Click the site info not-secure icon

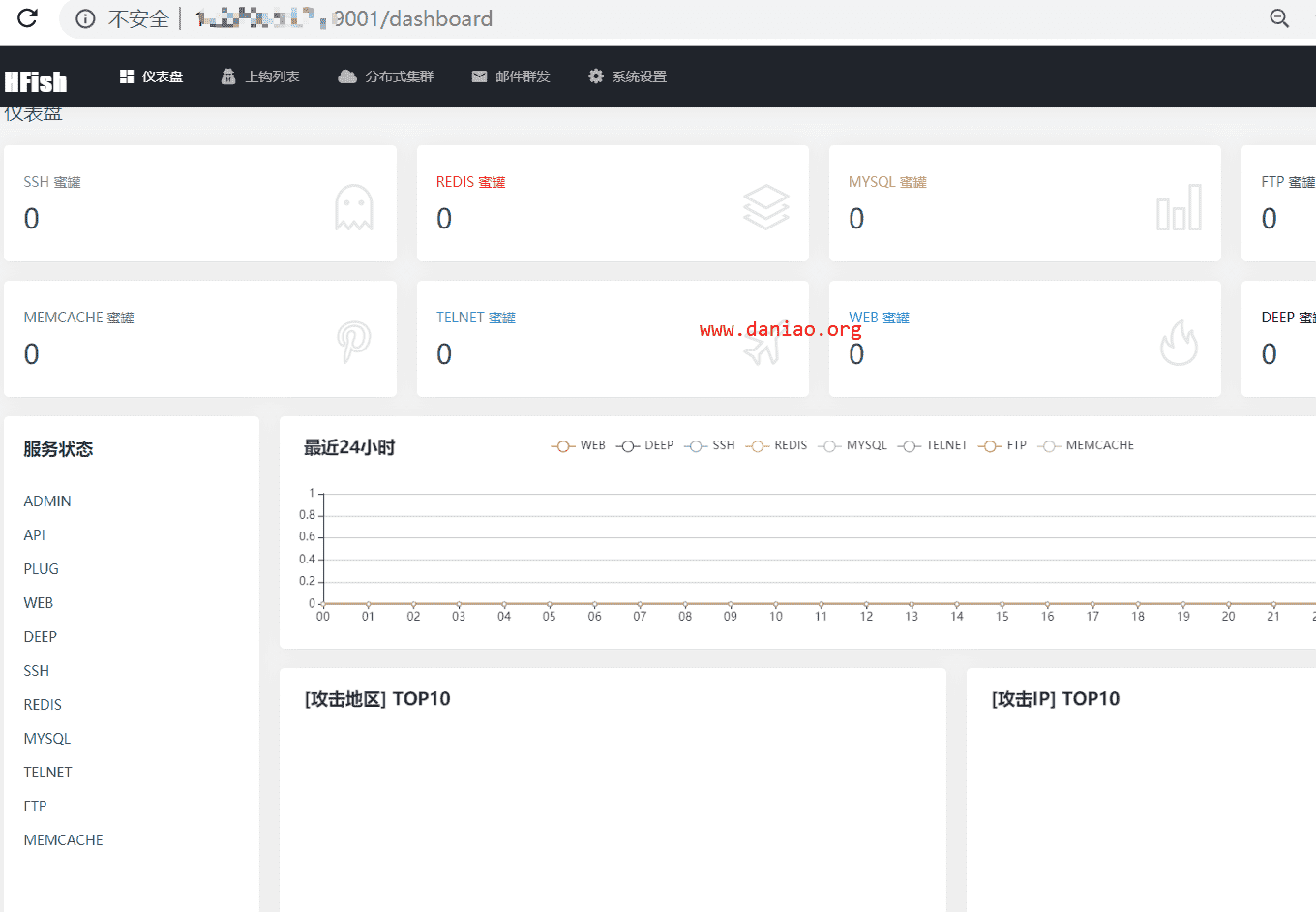(85, 18)
